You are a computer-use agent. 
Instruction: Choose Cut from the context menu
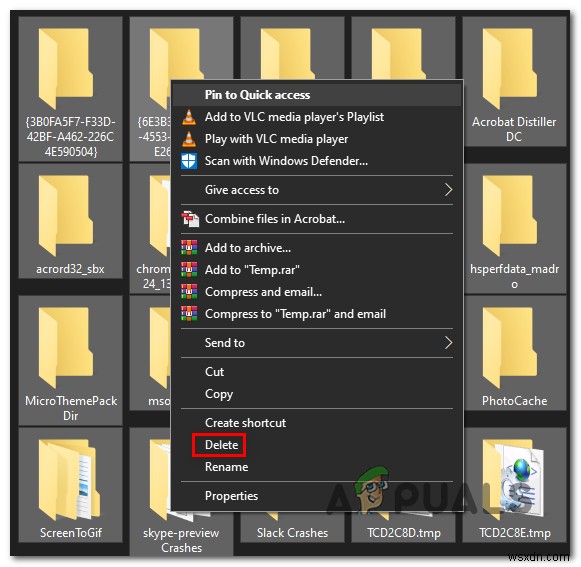317,372
